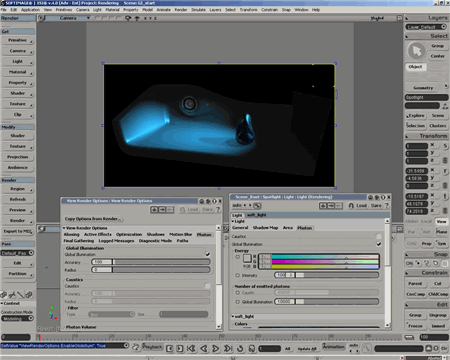Toggle the Object selection filter button
450x360 pixels.
(415, 67)
